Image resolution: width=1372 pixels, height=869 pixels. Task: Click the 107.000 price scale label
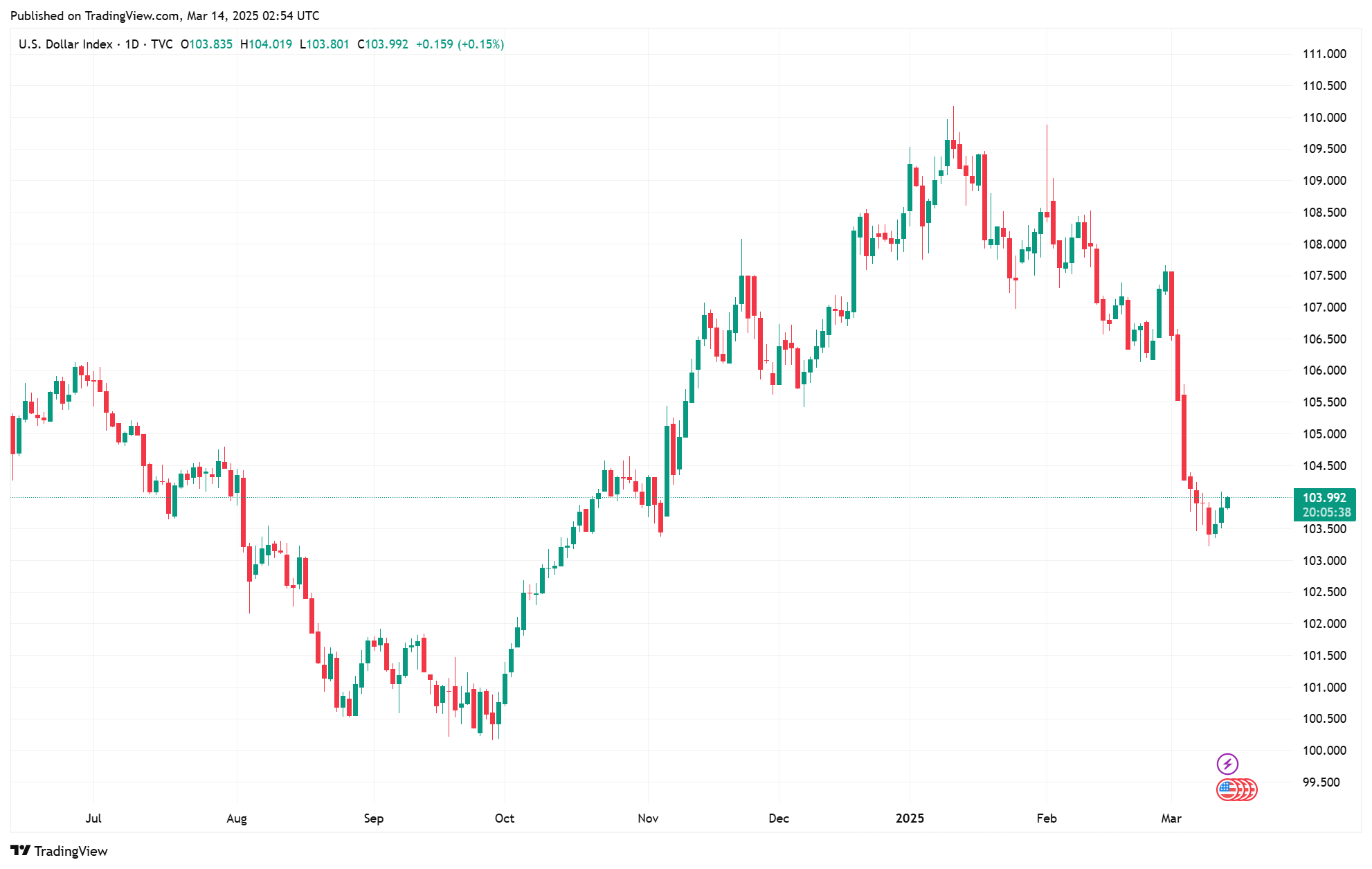1324,307
